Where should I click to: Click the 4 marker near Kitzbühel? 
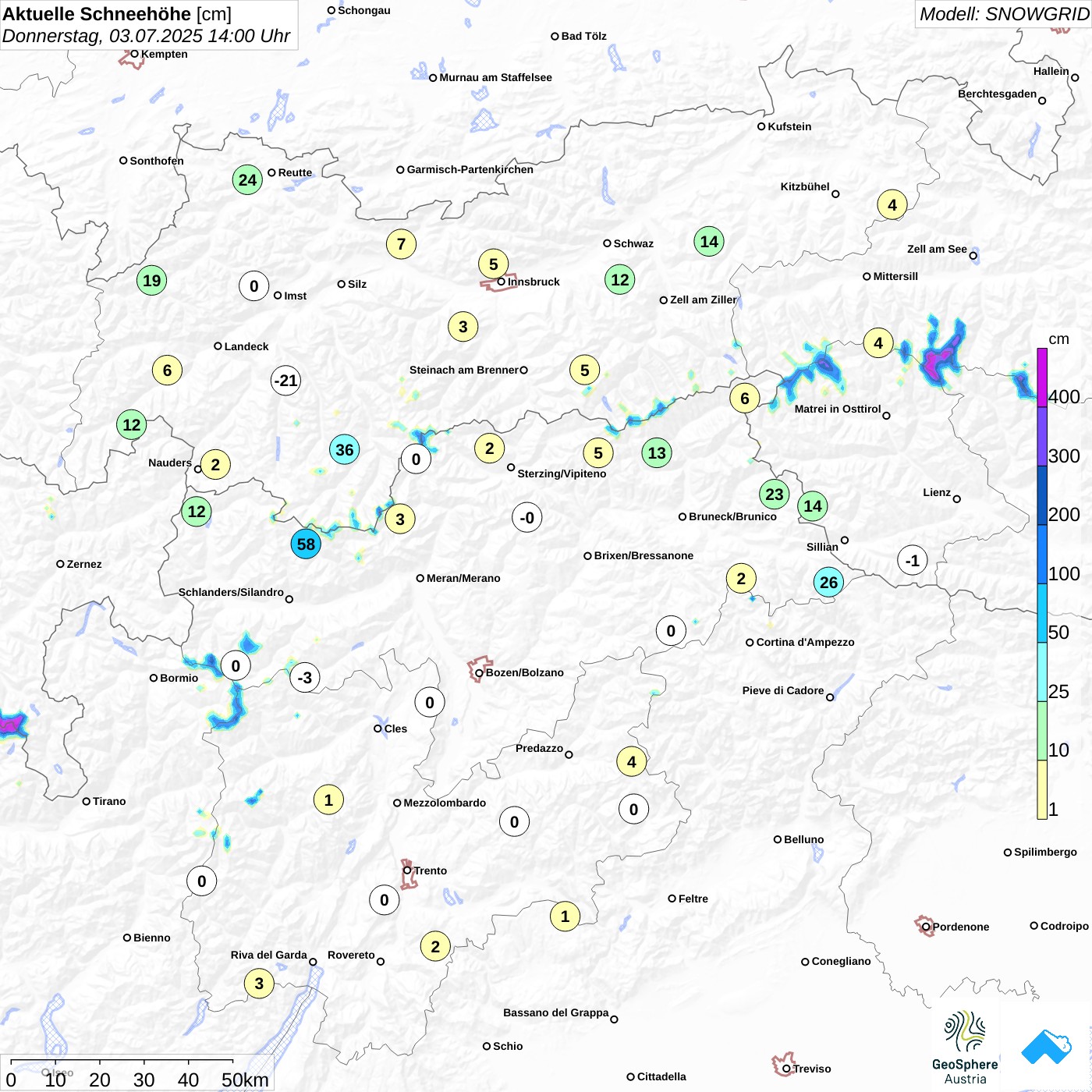coord(892,206)
